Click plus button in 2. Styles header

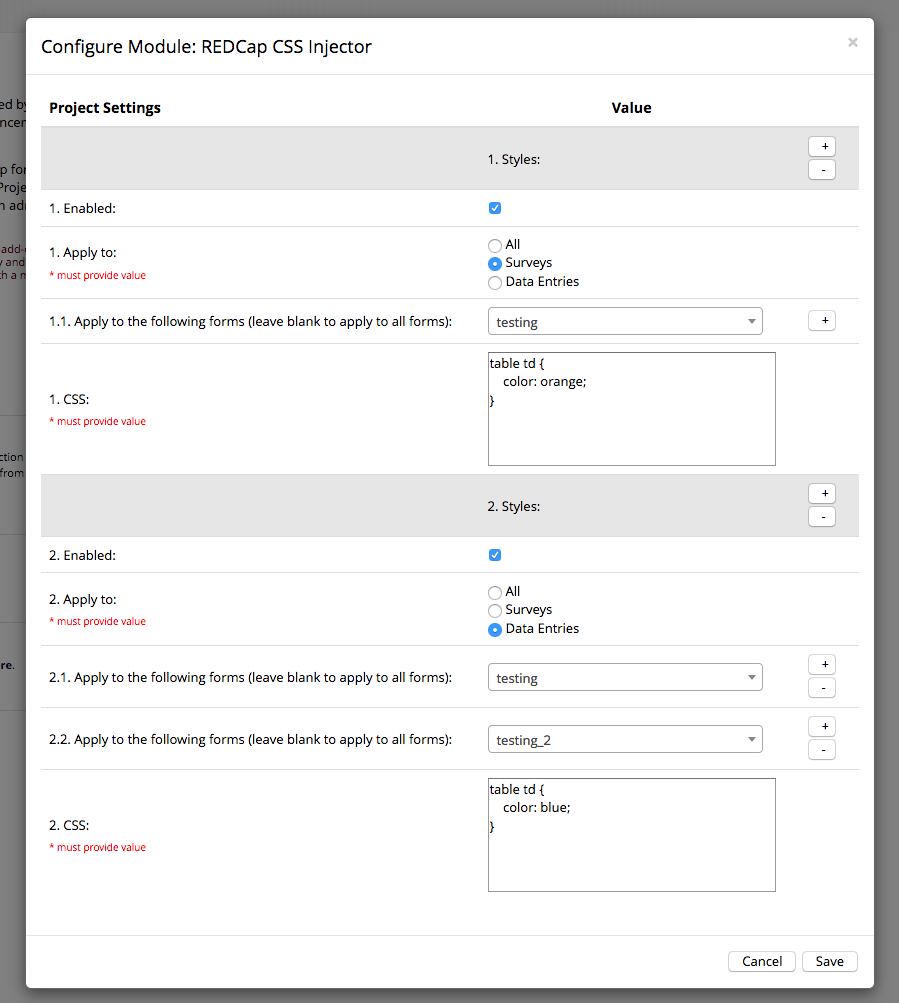tap(822, 493)
